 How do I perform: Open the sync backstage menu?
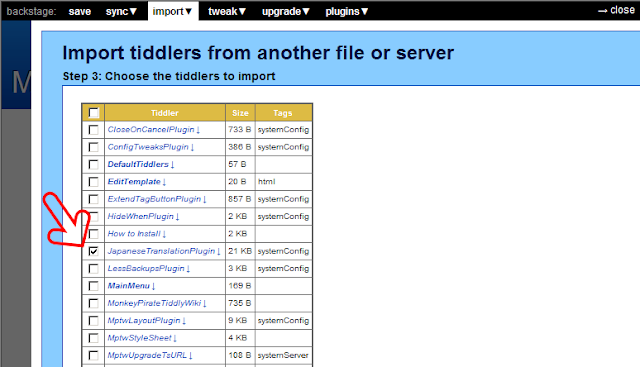tap(121, 11)
